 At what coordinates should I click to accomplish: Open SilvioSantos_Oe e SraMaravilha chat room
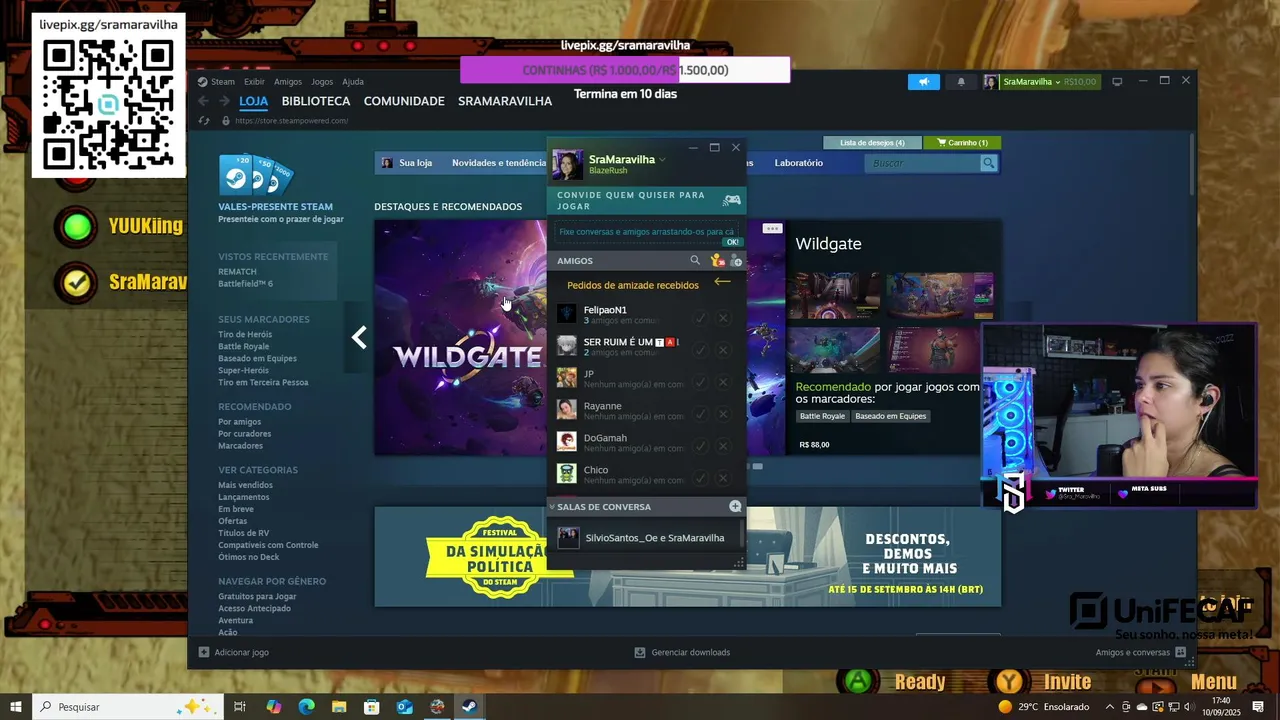[645, 538]
